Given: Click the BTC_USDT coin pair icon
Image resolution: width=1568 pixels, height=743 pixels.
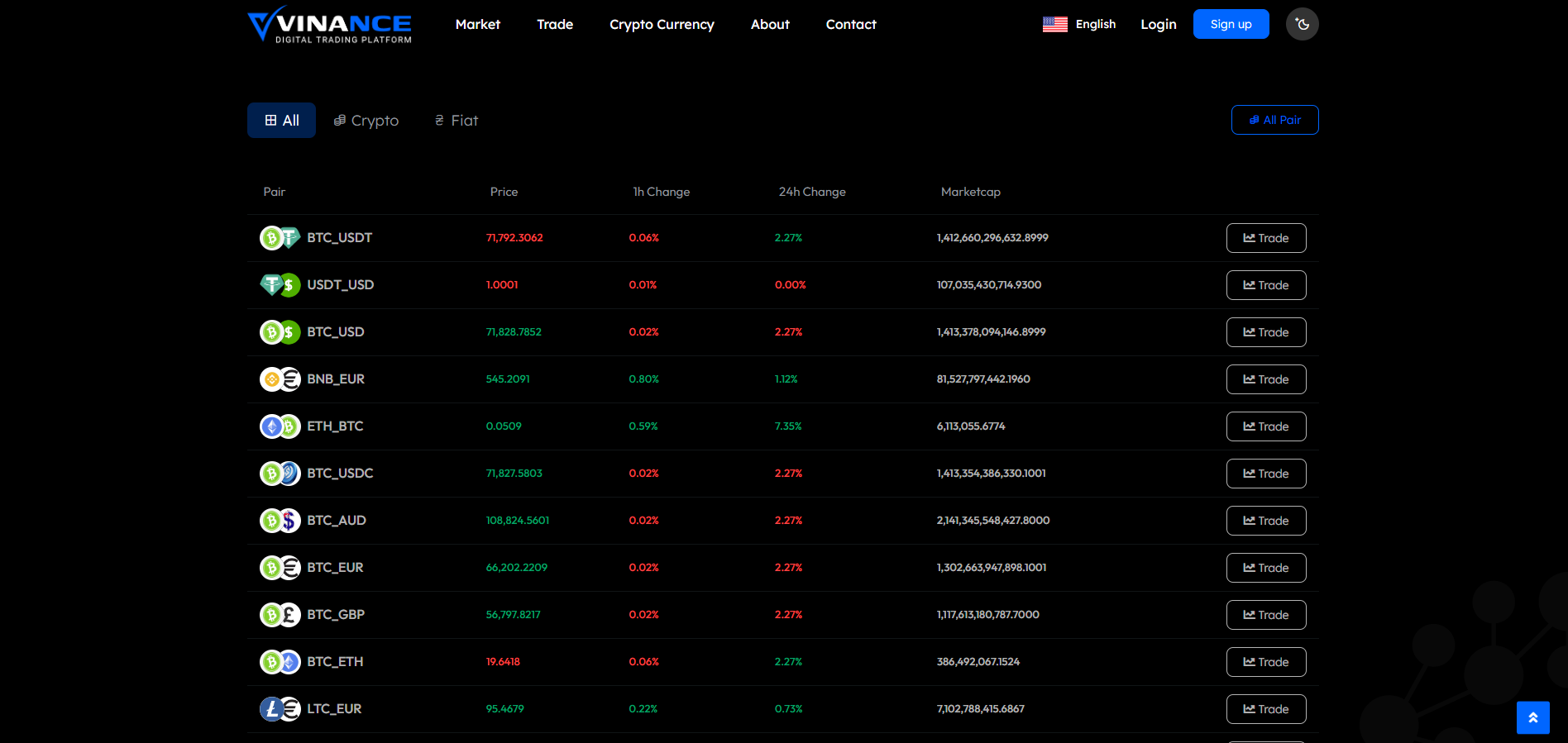Looking at the screenshot, I should 280,238.
